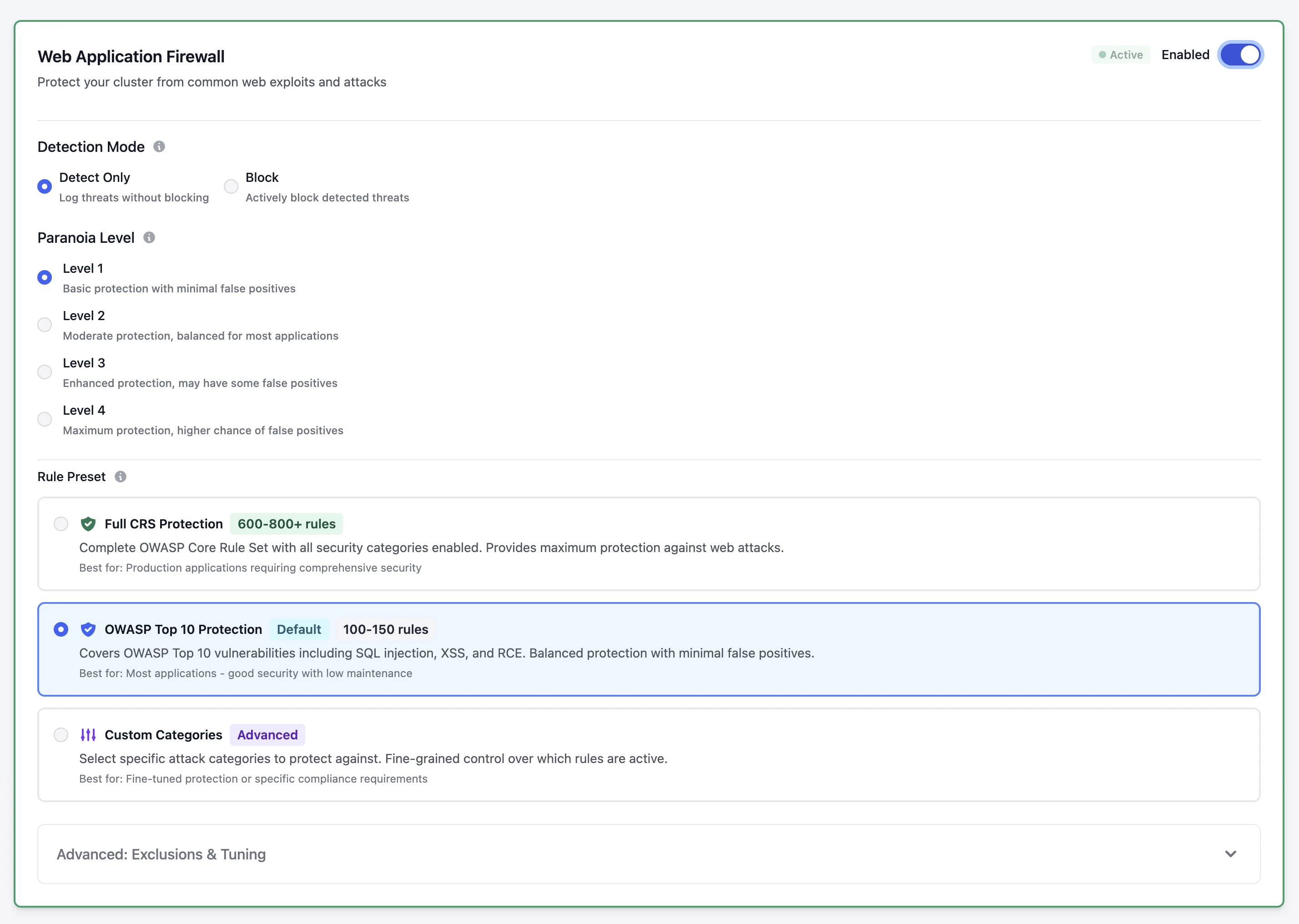
Task: Click the green Active status badge
Action: click(1120, 55)
